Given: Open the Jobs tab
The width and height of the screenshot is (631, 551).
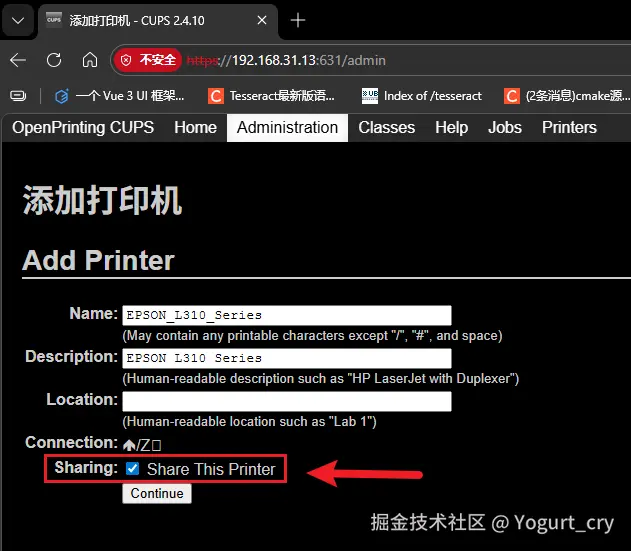Looking at the screenshot, I should (505, 128).
